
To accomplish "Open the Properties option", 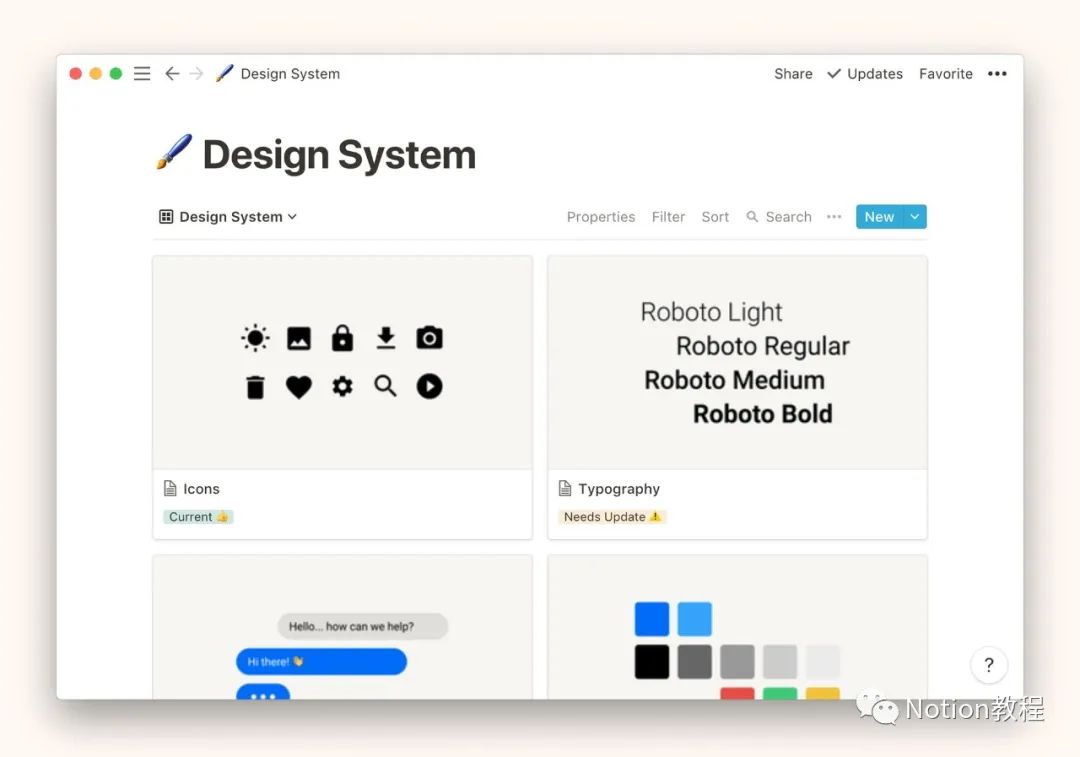I will point(601,217).
